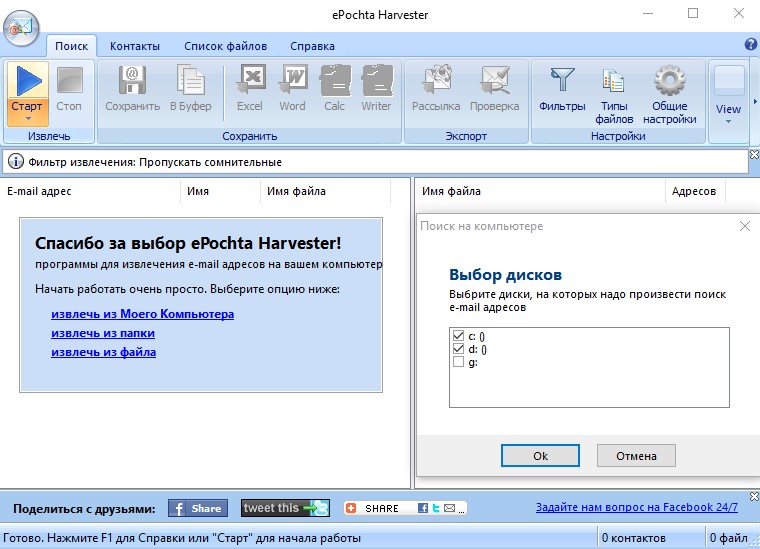Open Общие настройки gear icon
Screen dimensions: 760x549
tap(669, 80)
